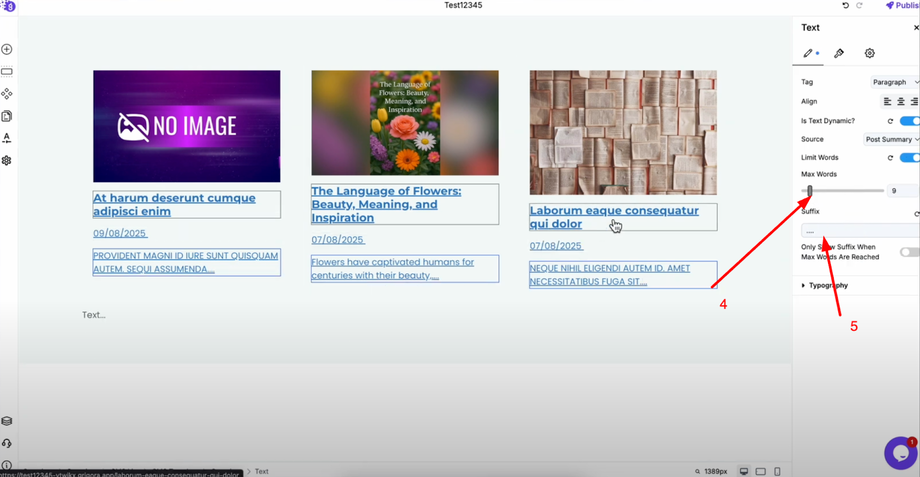Screen dimensions: 920x477
Task: Switch to desktop preview mode
Action: tap(744, 471)
